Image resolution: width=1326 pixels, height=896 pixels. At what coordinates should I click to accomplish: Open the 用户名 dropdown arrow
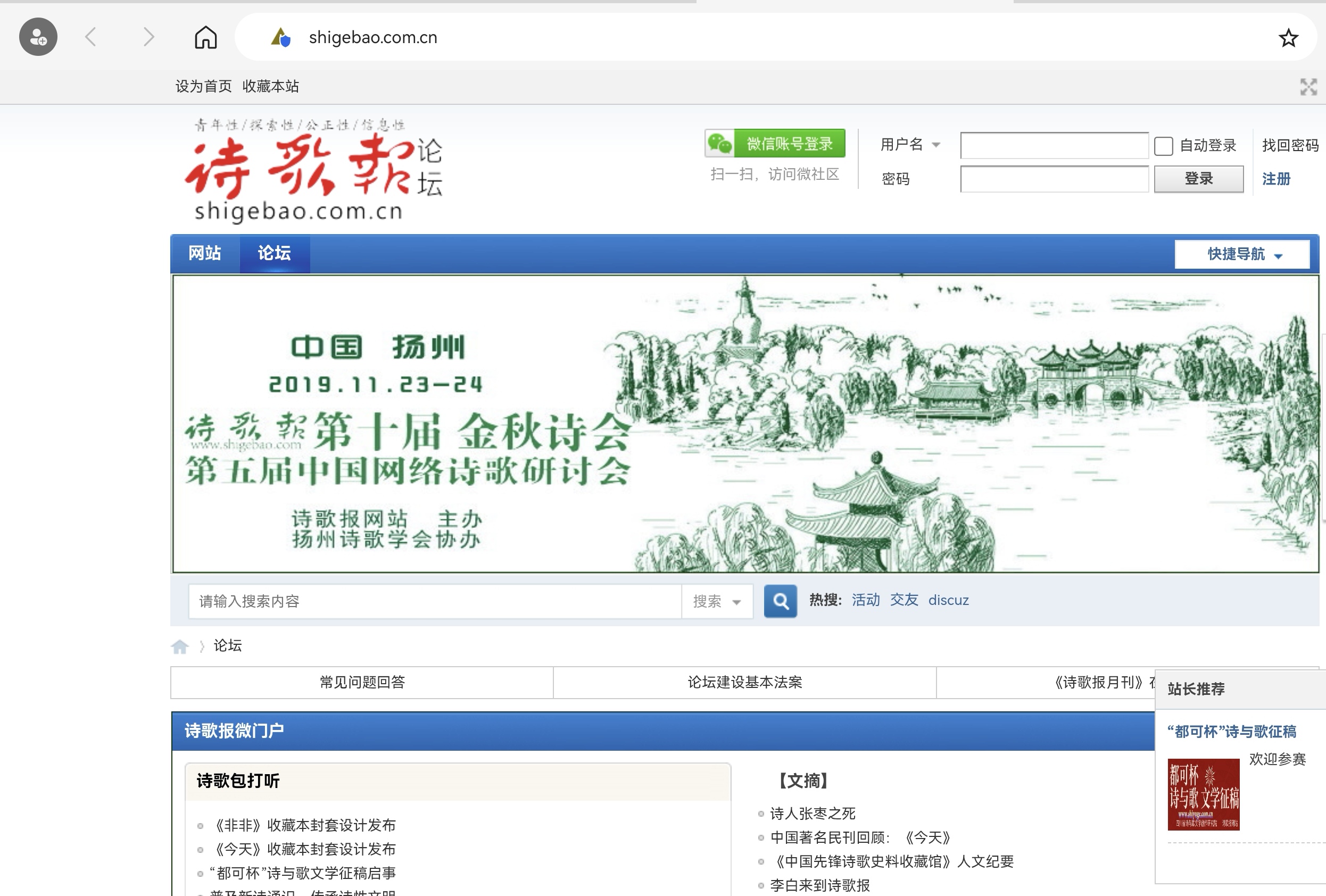click(936, 145)
